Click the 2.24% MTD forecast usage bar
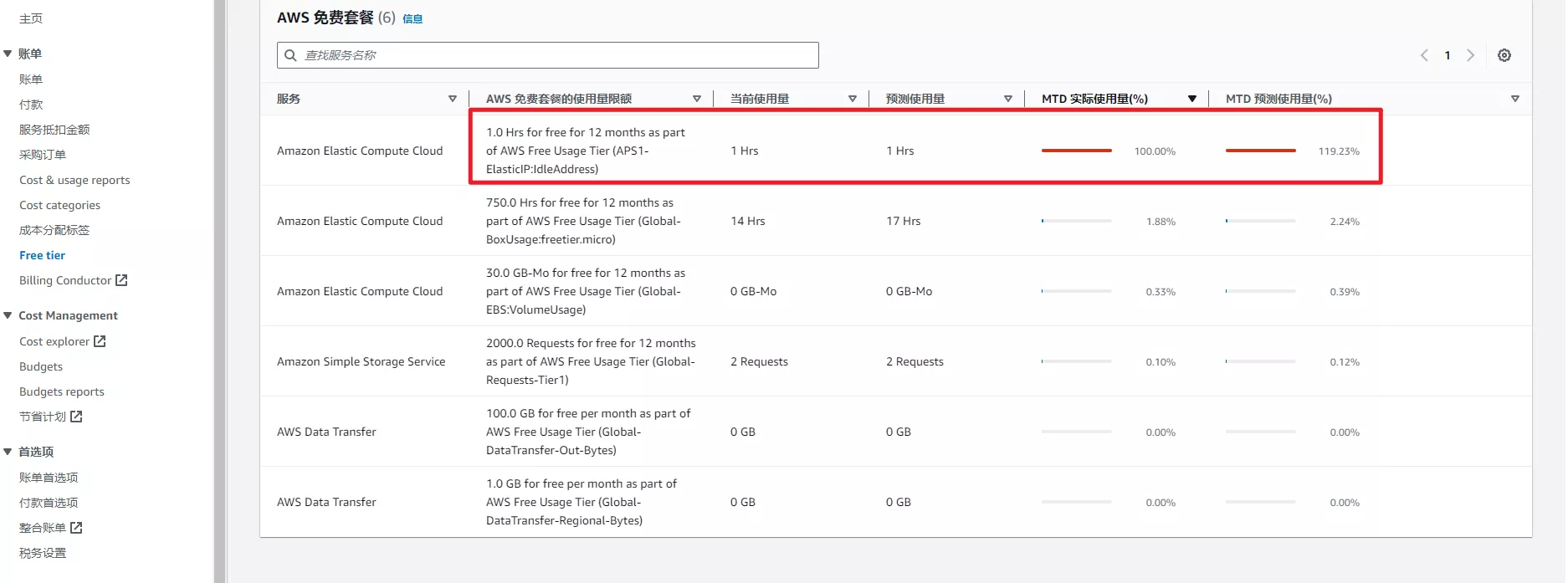Viewport: 1568px width, 583px height. (1261, 221)
